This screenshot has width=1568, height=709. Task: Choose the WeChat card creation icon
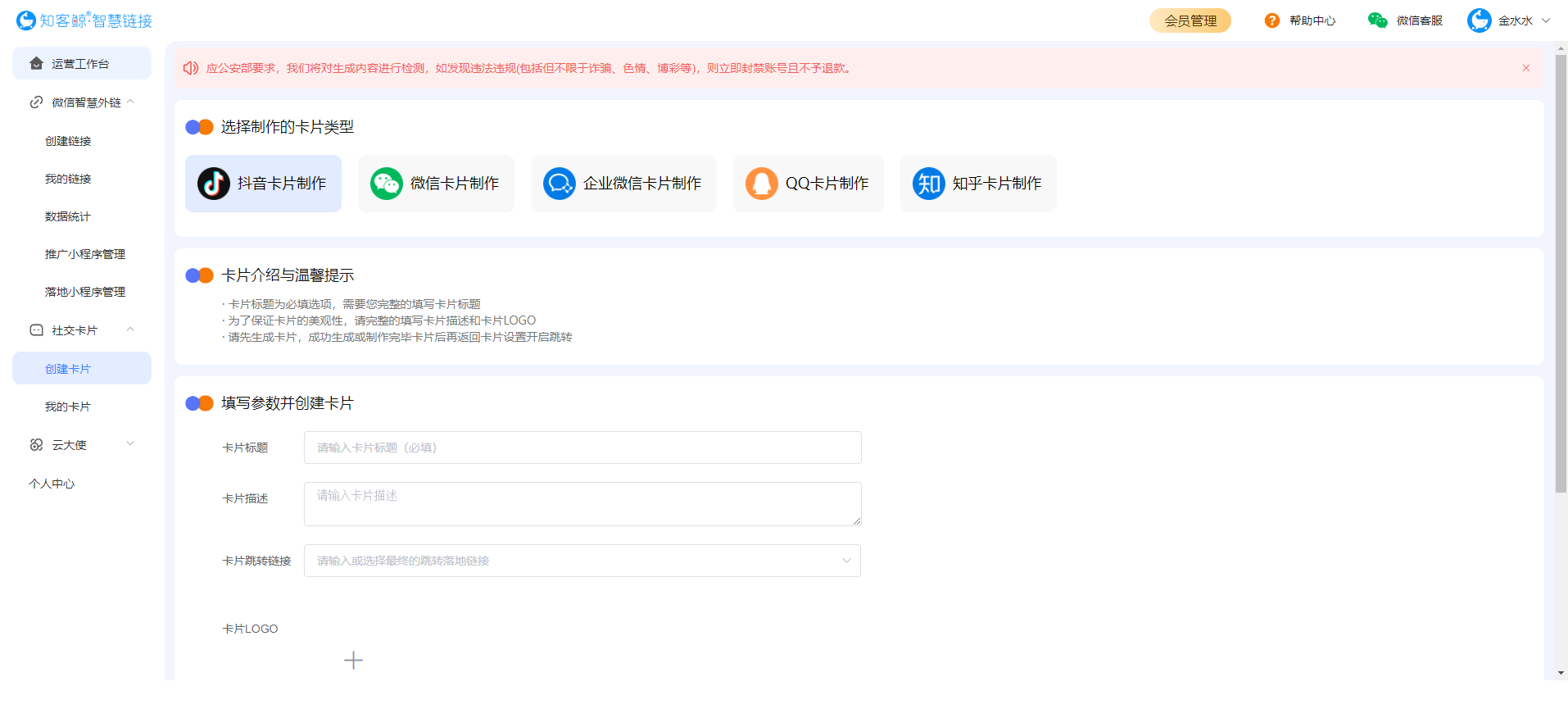(387, 184)
